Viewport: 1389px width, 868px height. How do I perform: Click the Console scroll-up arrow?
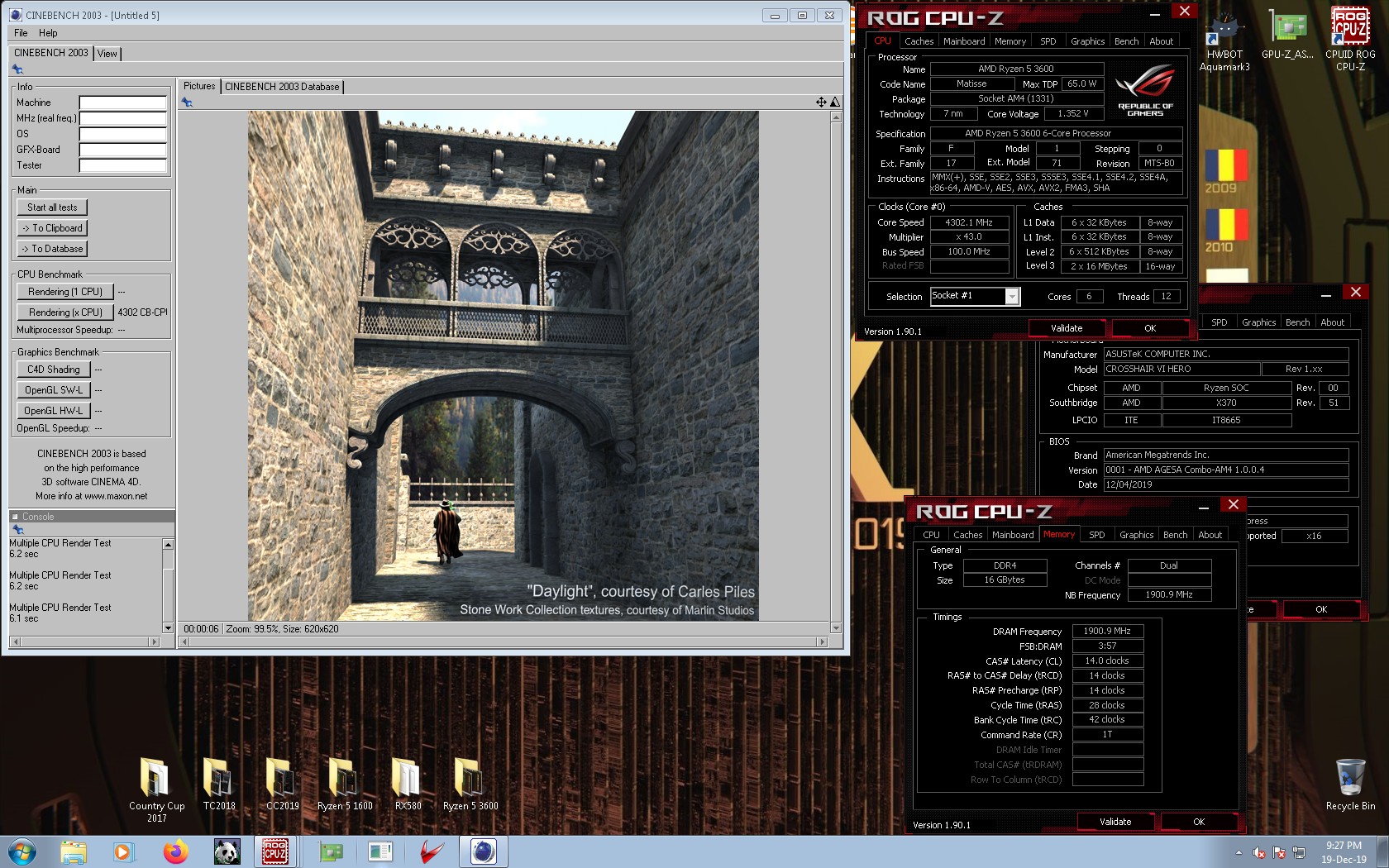(169, 545)
